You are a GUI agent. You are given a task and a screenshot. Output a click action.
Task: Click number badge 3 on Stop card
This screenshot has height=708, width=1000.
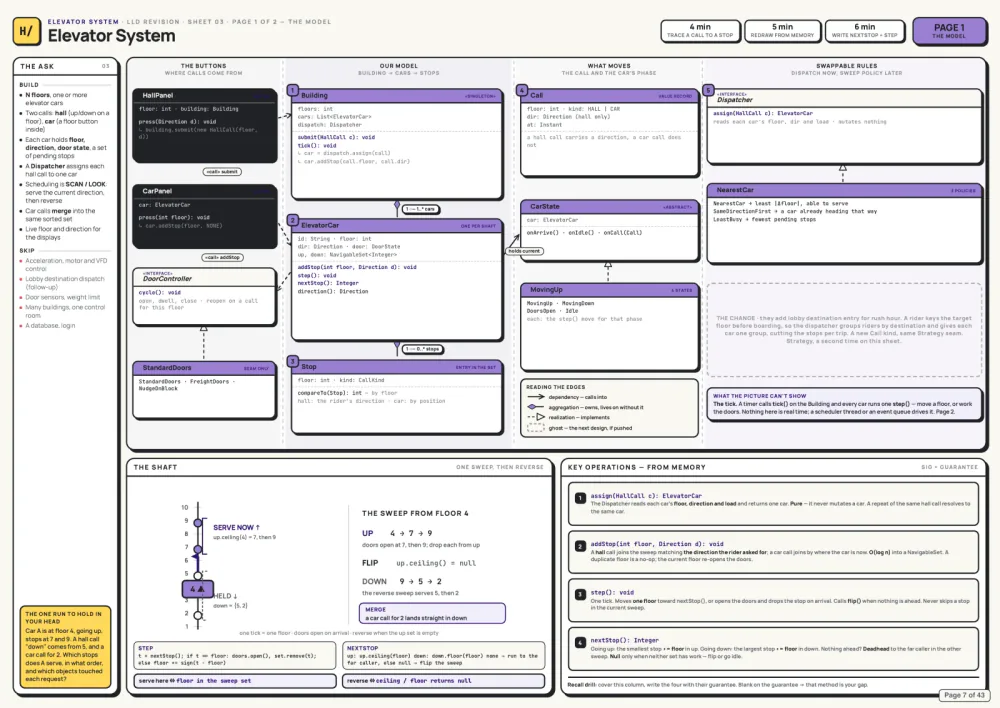tap(293, 362)
